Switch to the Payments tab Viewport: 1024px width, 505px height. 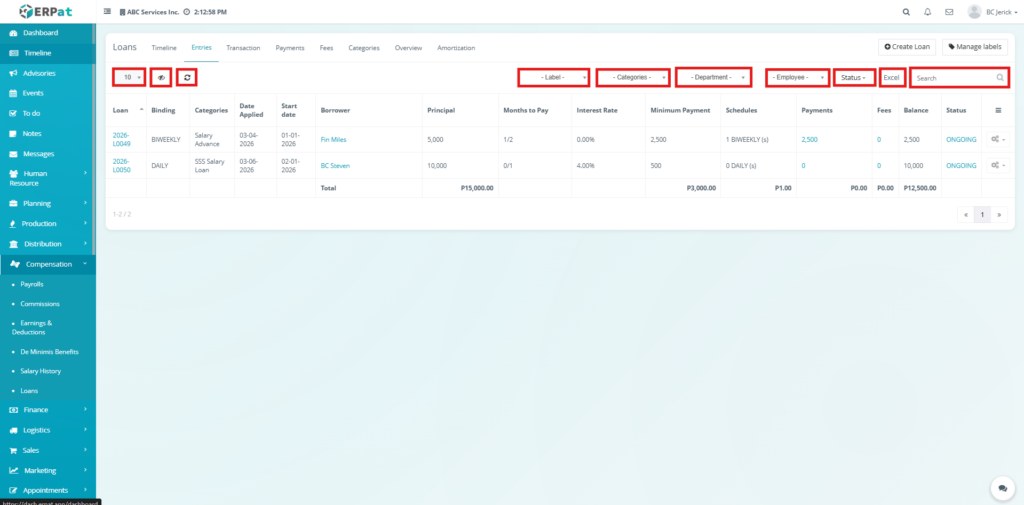click(x=290, y=48)
